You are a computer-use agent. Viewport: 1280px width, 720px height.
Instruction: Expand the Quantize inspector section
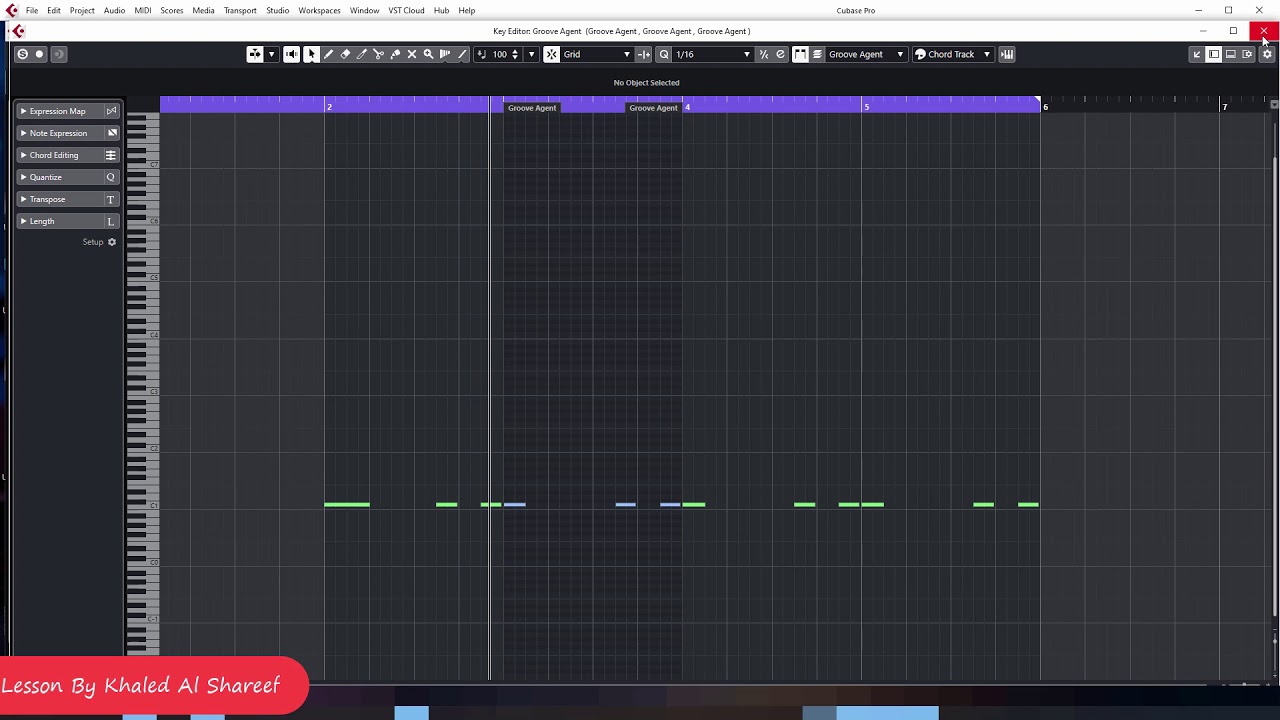click(68, 177)
